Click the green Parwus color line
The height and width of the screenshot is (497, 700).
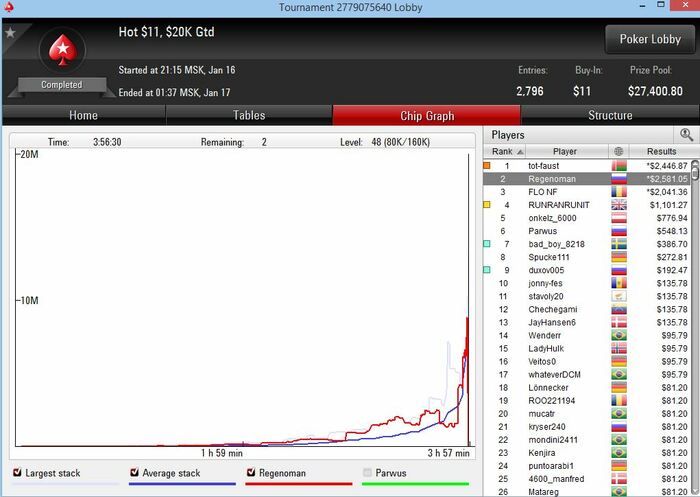[x=415, y=484]
